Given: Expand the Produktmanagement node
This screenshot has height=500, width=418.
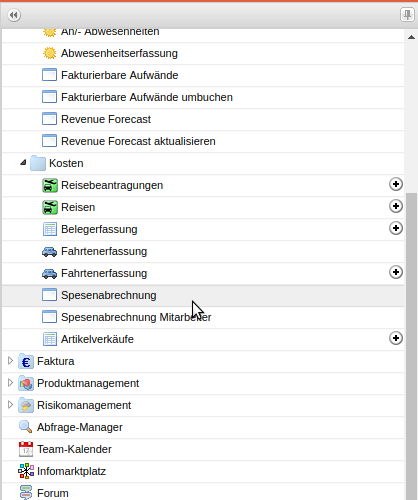Looking at the screenshot, I should [x=10, y=382].
